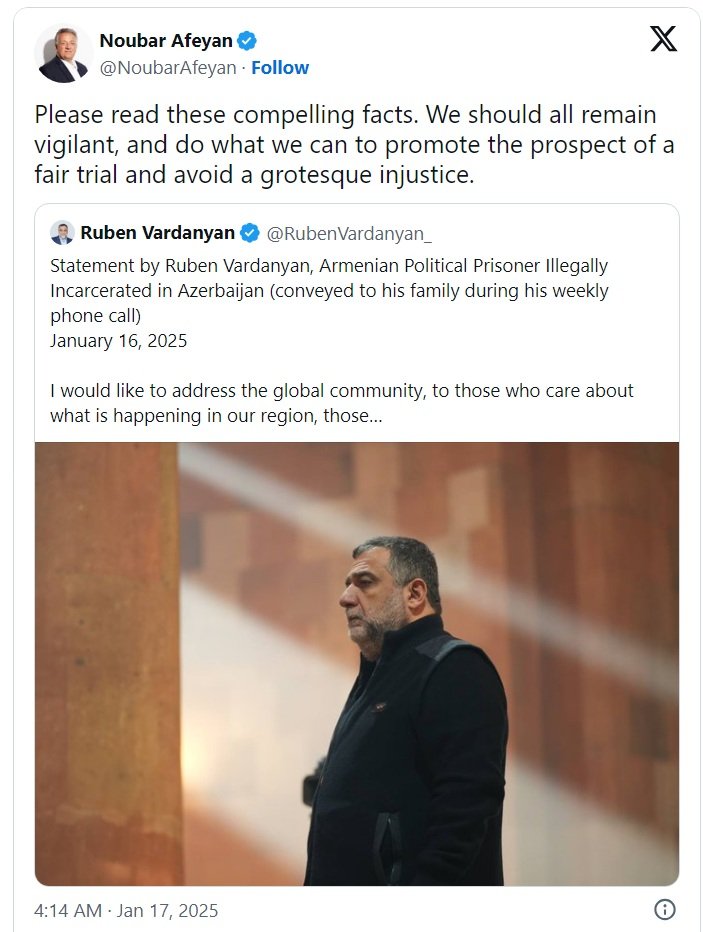Follow Noubar Afeyan
Image resolution: width=703 pixels, height=932 pixels.
pos(280,67)
